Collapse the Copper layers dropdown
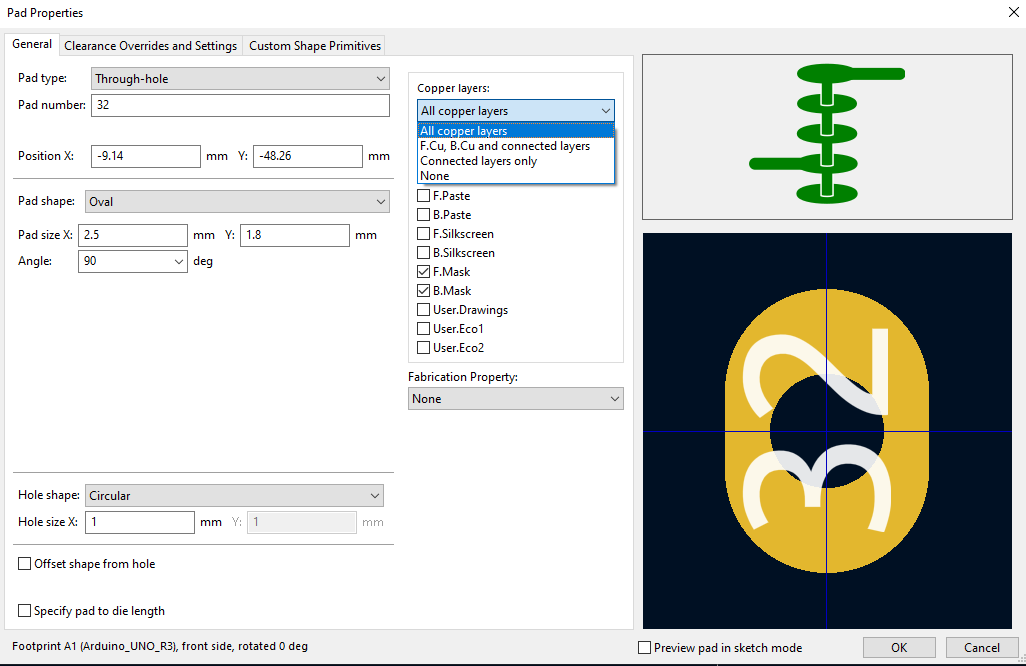The image size is (1026, 666). [516, 111]
